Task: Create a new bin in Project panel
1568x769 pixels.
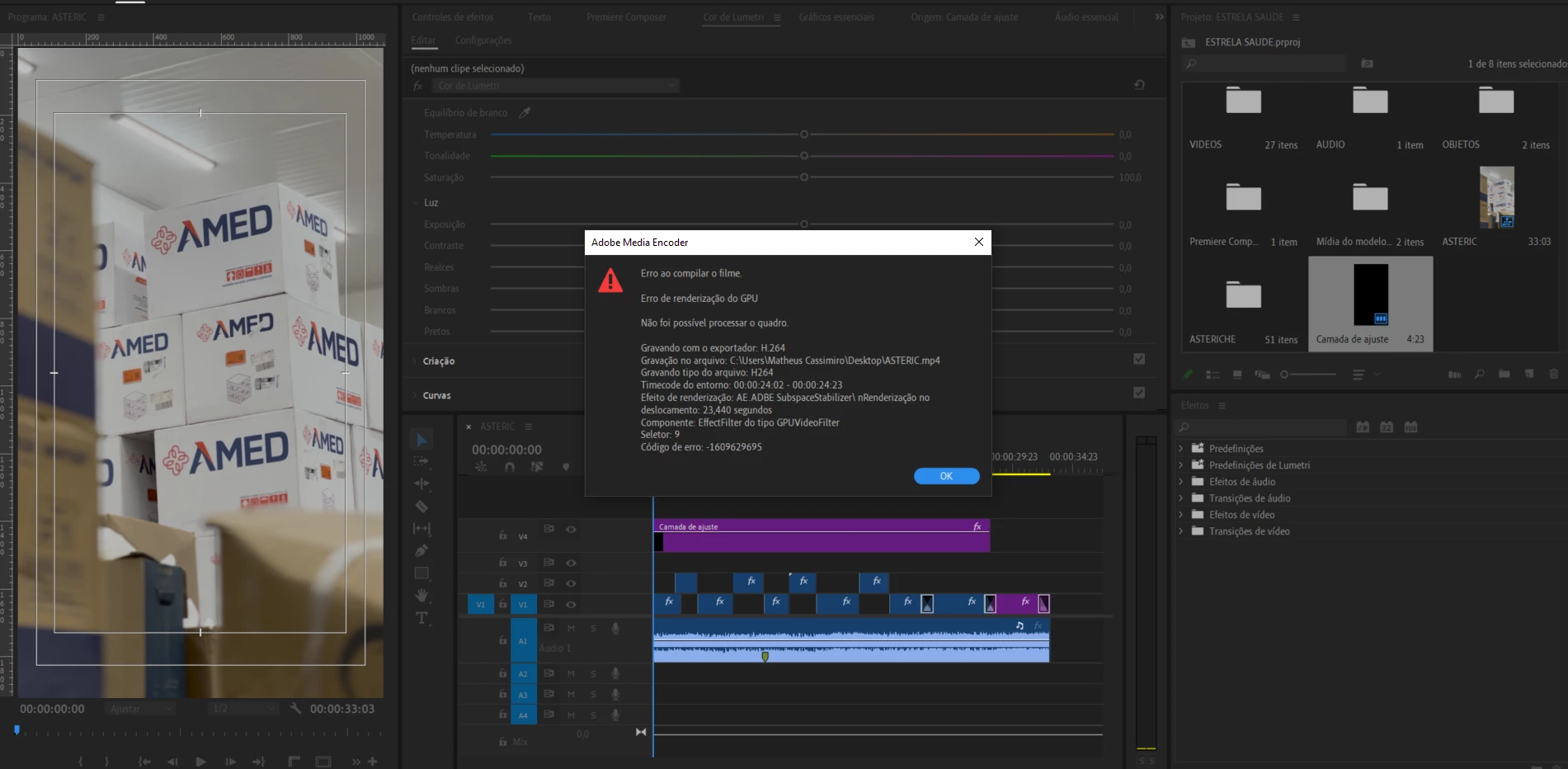Action: 1504,375
